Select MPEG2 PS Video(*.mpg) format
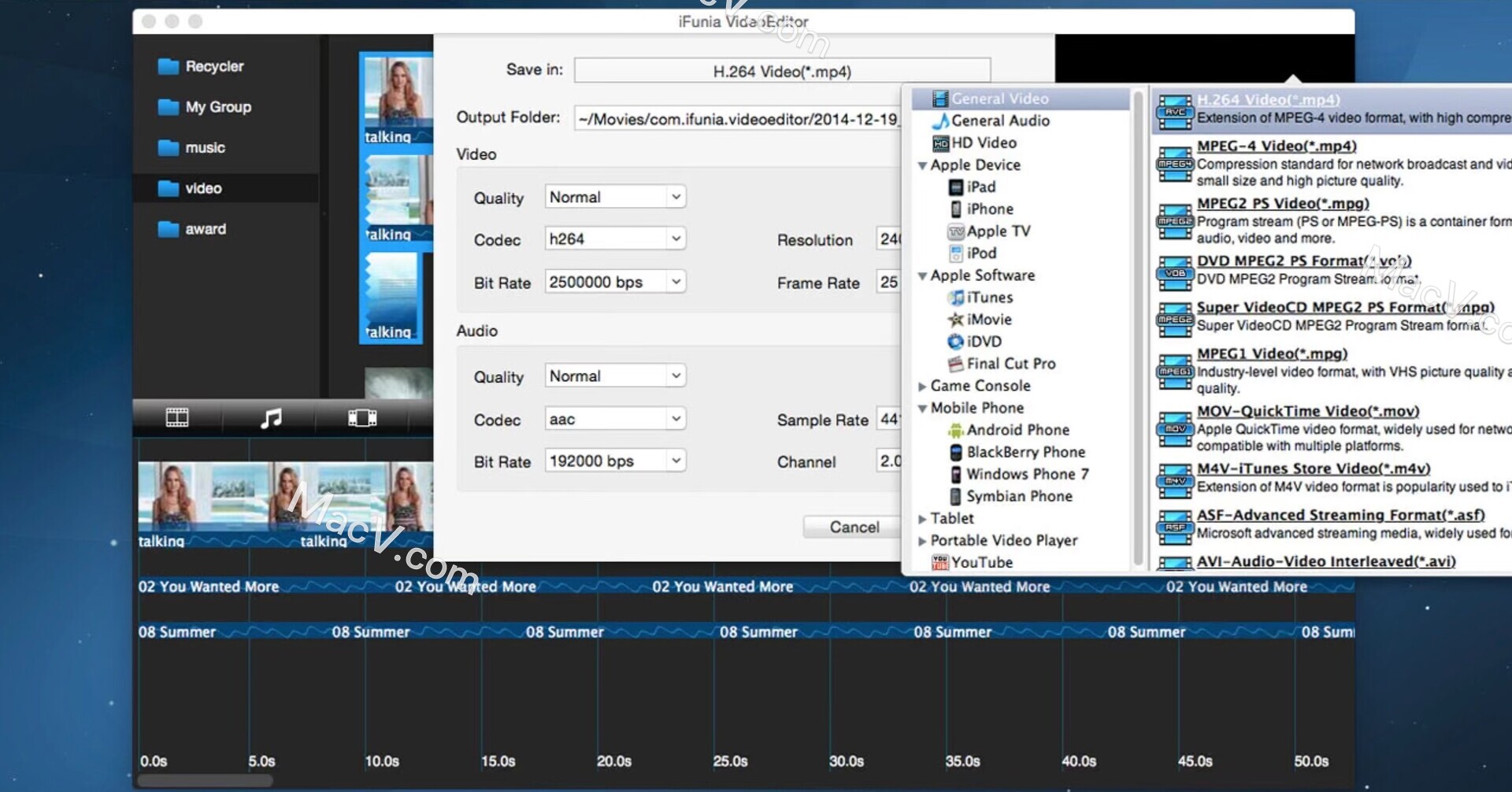 [x=1283, y=204]
